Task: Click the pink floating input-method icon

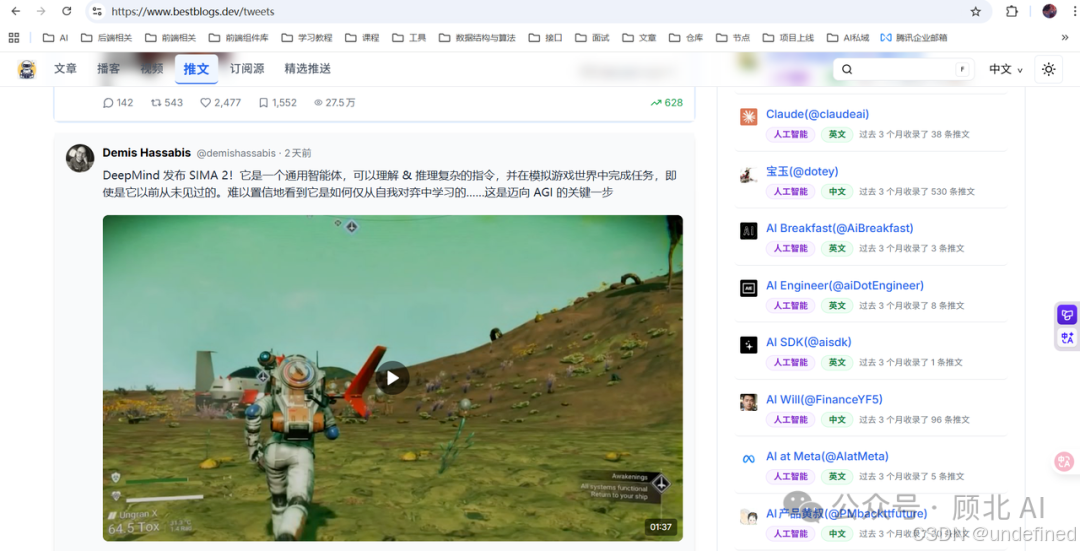Action: [1064, 461]
